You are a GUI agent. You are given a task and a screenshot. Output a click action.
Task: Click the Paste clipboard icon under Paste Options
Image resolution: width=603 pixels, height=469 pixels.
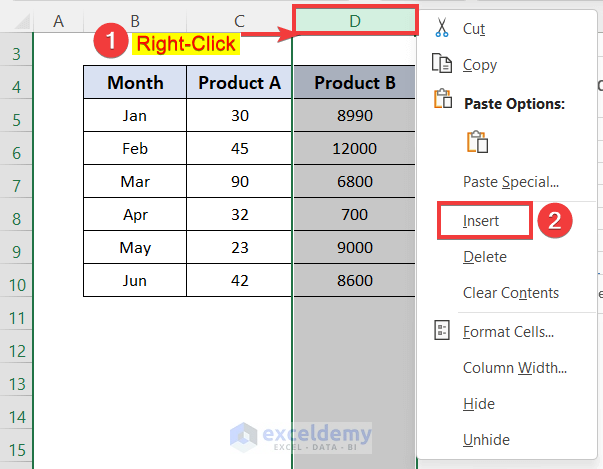[477, 141]
